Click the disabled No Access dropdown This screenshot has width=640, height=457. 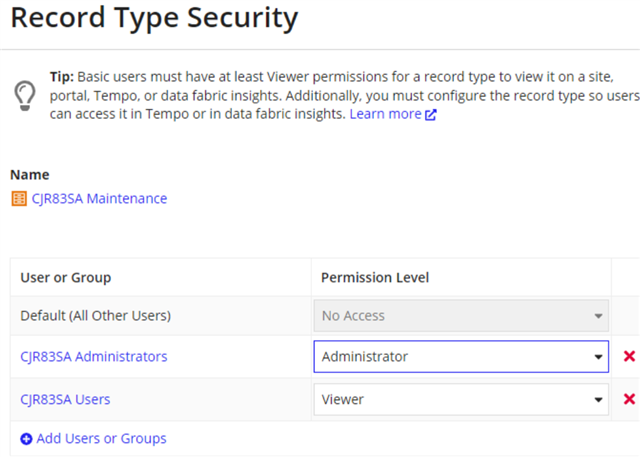tap(461, 316)
